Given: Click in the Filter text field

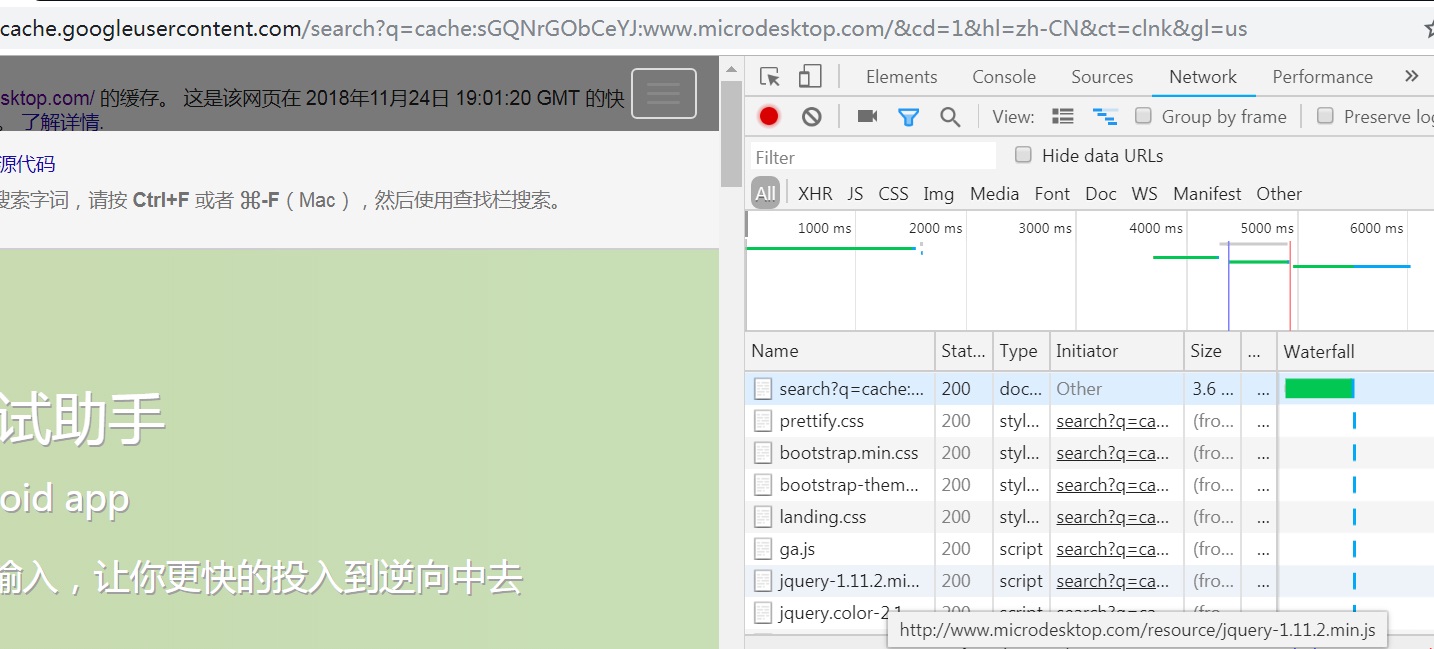Looking at the screenshot, I should [x=873, y=157].
